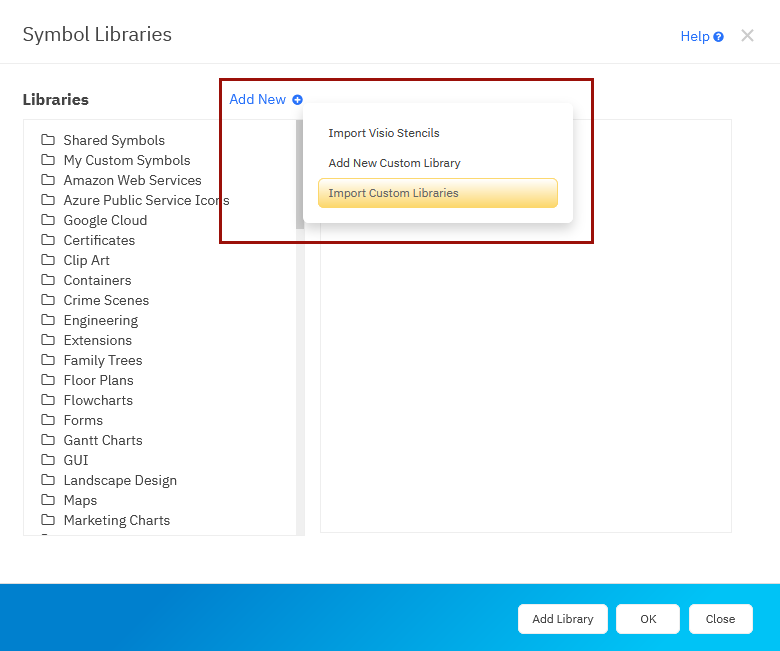This screenshot has height=651, width=780.
Task: Confirm with the OK button
Action: click(647, 619)
